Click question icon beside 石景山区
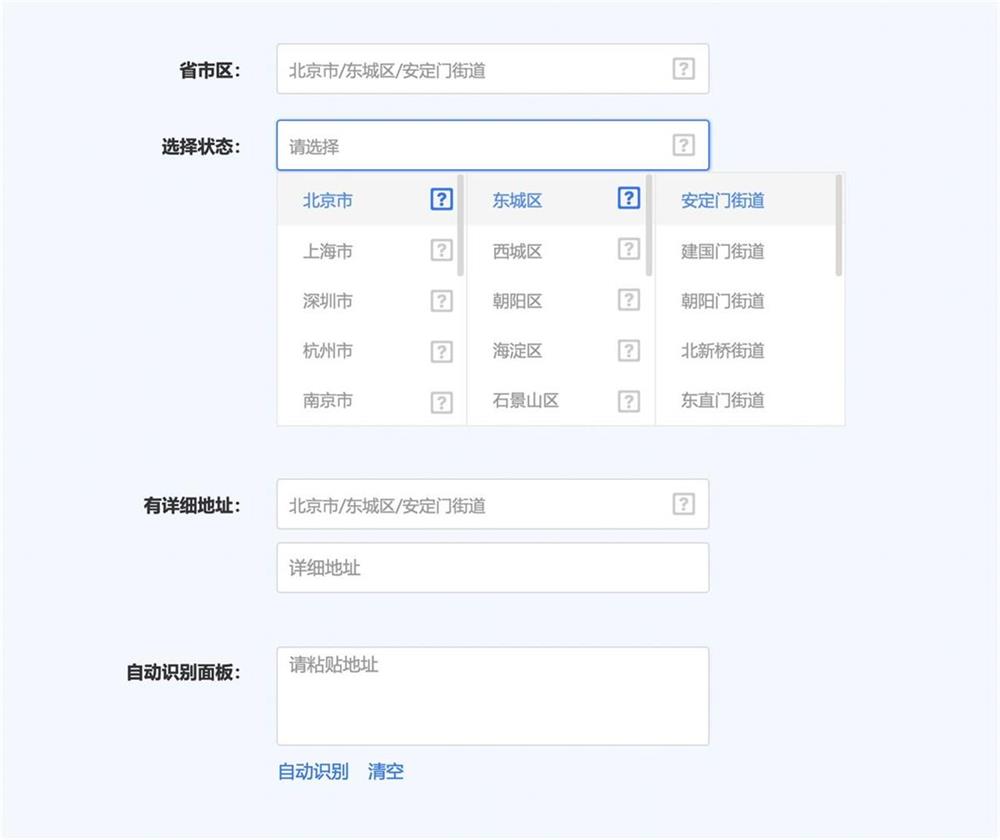Image resolution: width=1000 pixels, height=840 pixels. [628, 401]
